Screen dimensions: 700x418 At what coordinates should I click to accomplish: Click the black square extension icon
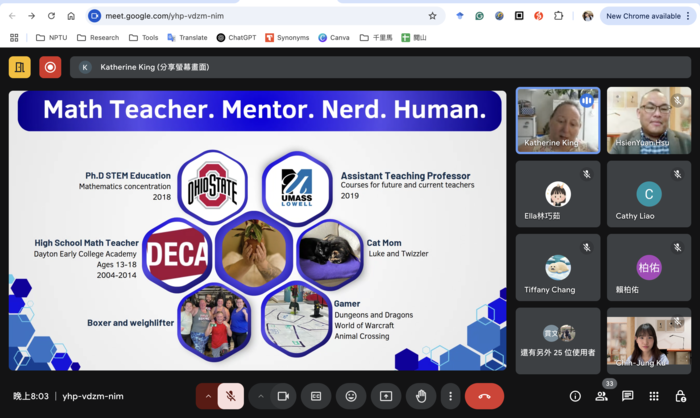point(519,16)
